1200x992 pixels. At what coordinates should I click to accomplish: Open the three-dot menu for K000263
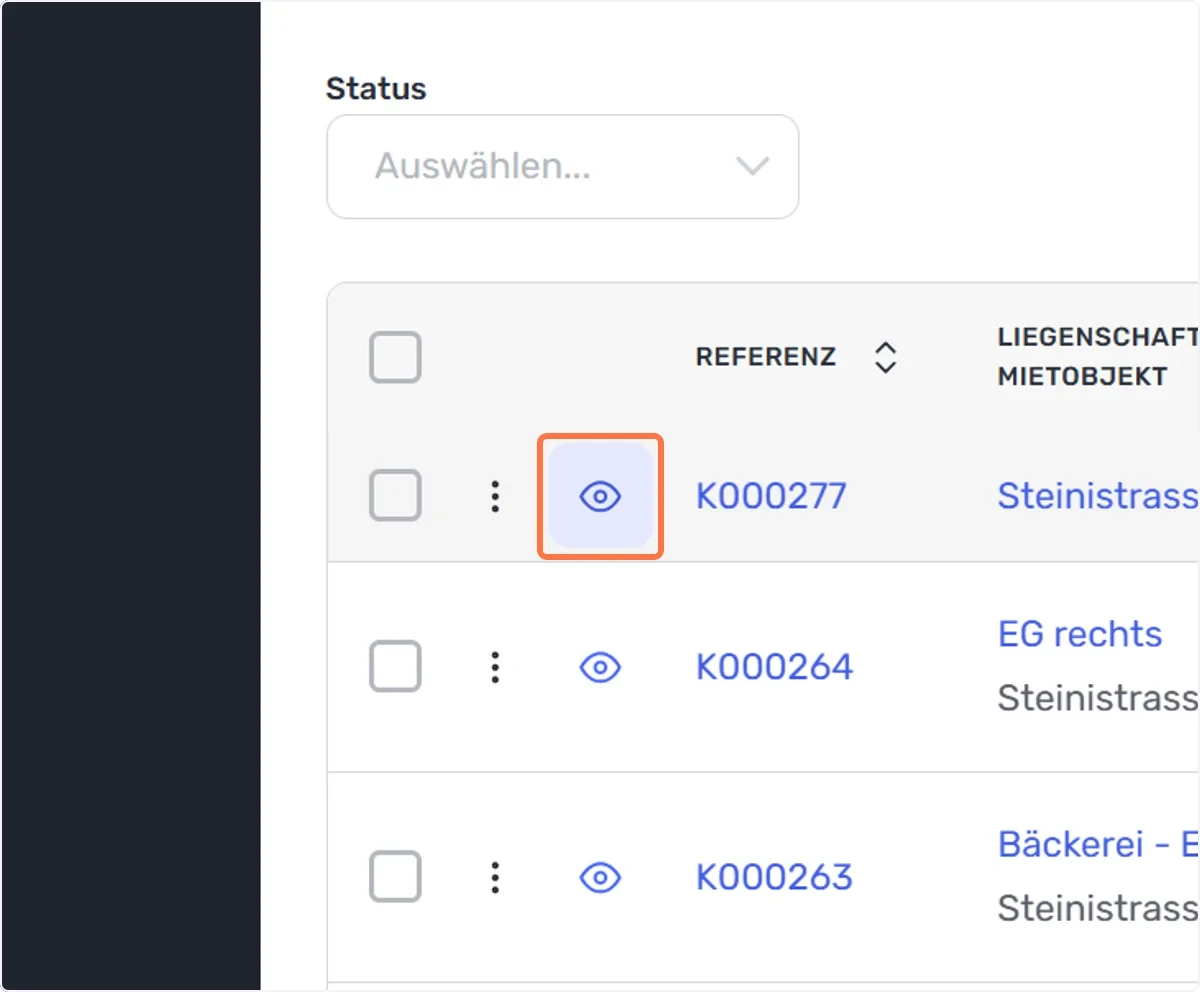click(x=495, y=878)
